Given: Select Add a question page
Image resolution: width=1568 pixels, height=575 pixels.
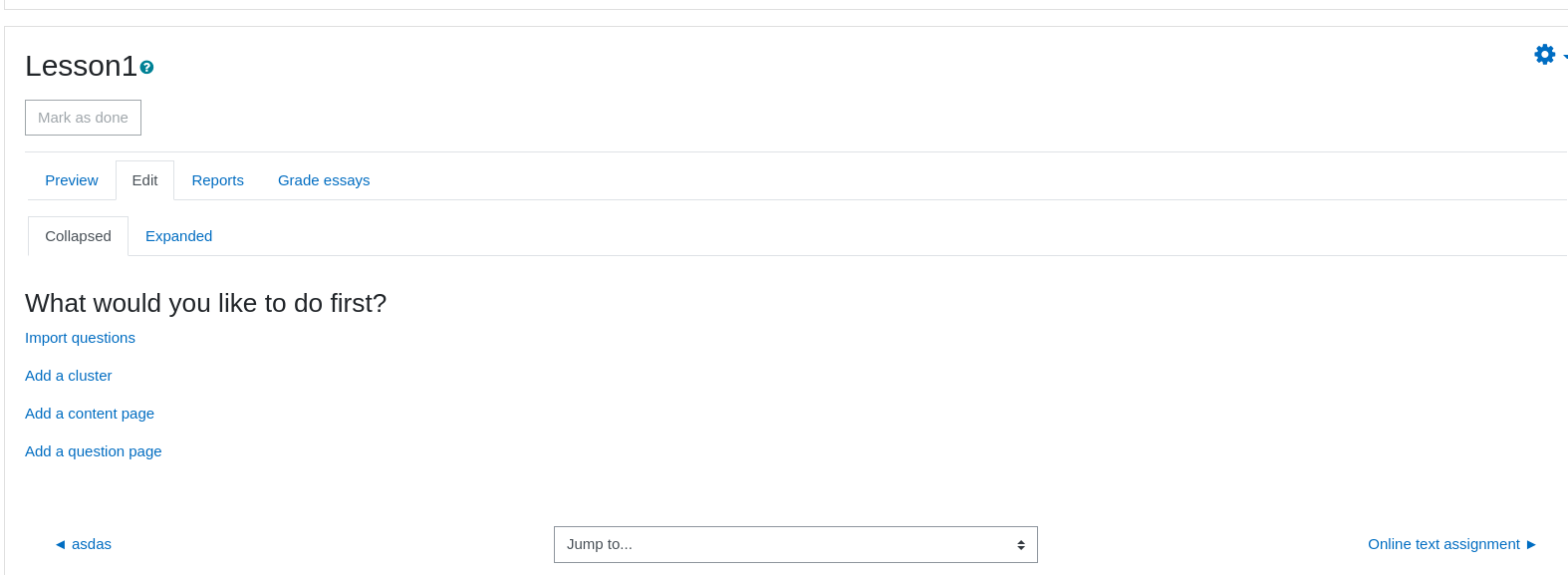Looking at the screenshot, I should click(x=93, y=451).
